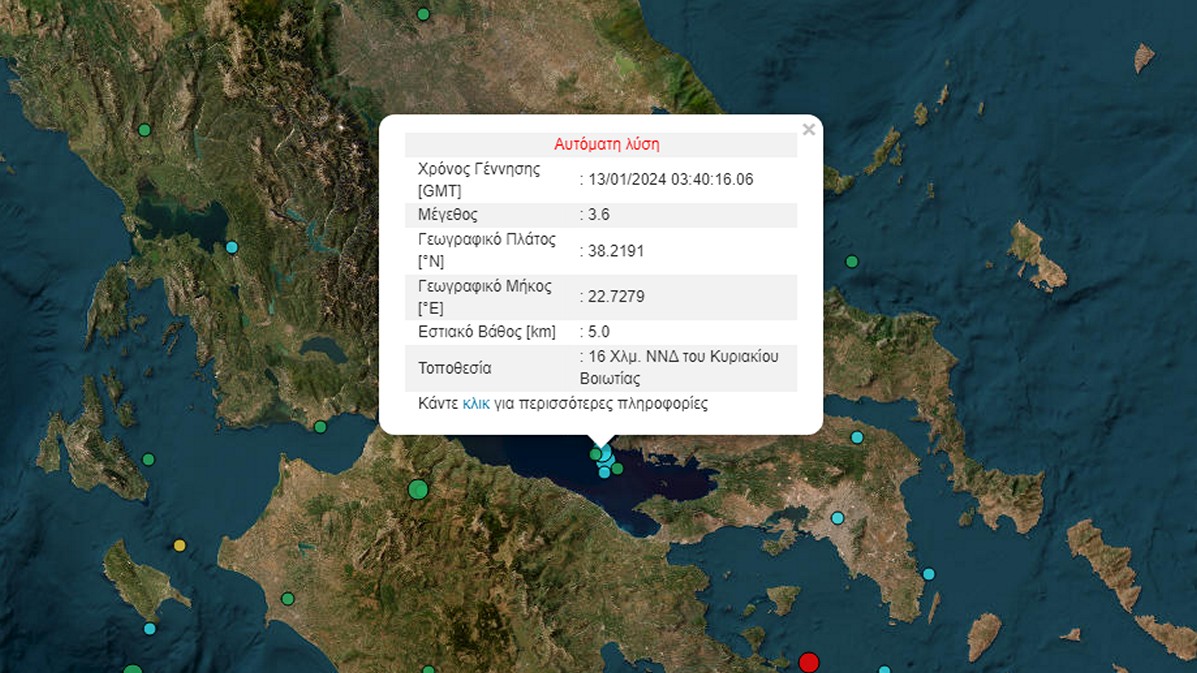Open the 'κλικ' link for more information
Image resolution: width=1197 pixels, height=673 pixels.
point(475,404)
